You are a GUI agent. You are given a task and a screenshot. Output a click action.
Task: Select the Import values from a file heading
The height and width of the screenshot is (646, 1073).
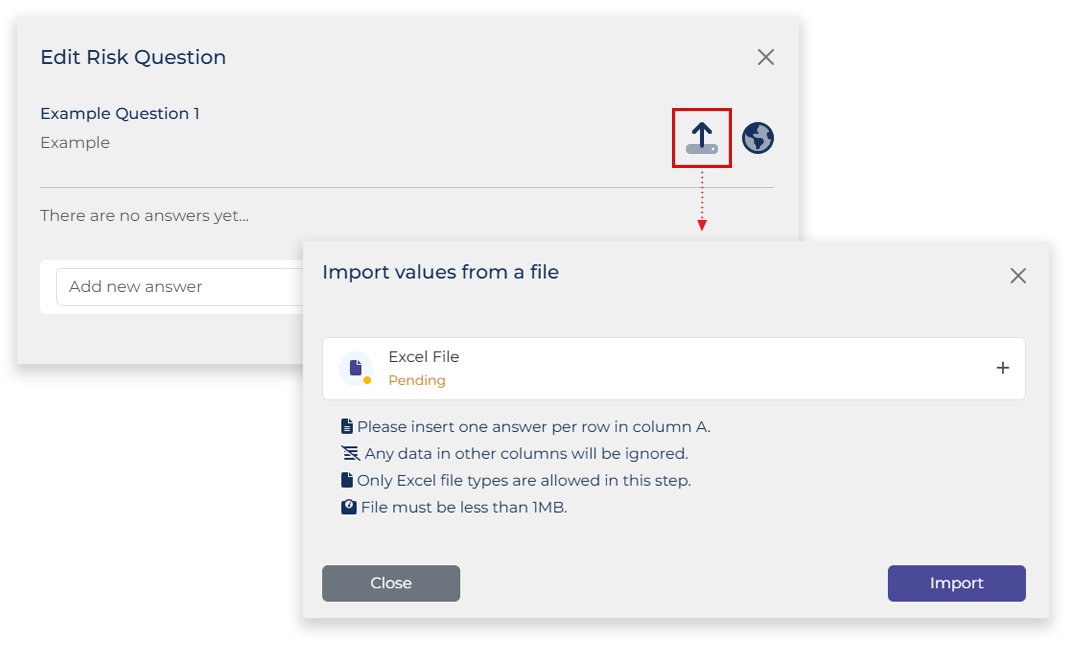pos(441,272)
